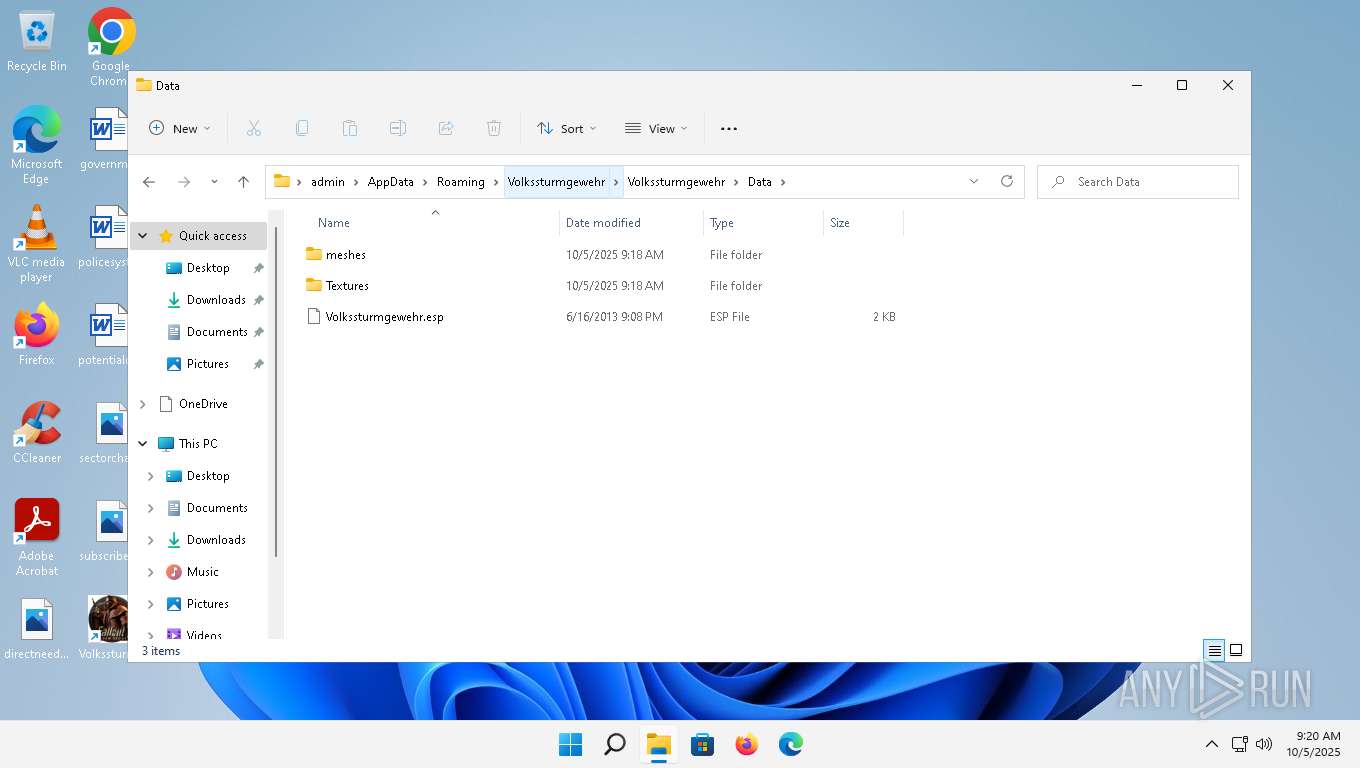Click the Copy icon in toolbar

(302, 128)
